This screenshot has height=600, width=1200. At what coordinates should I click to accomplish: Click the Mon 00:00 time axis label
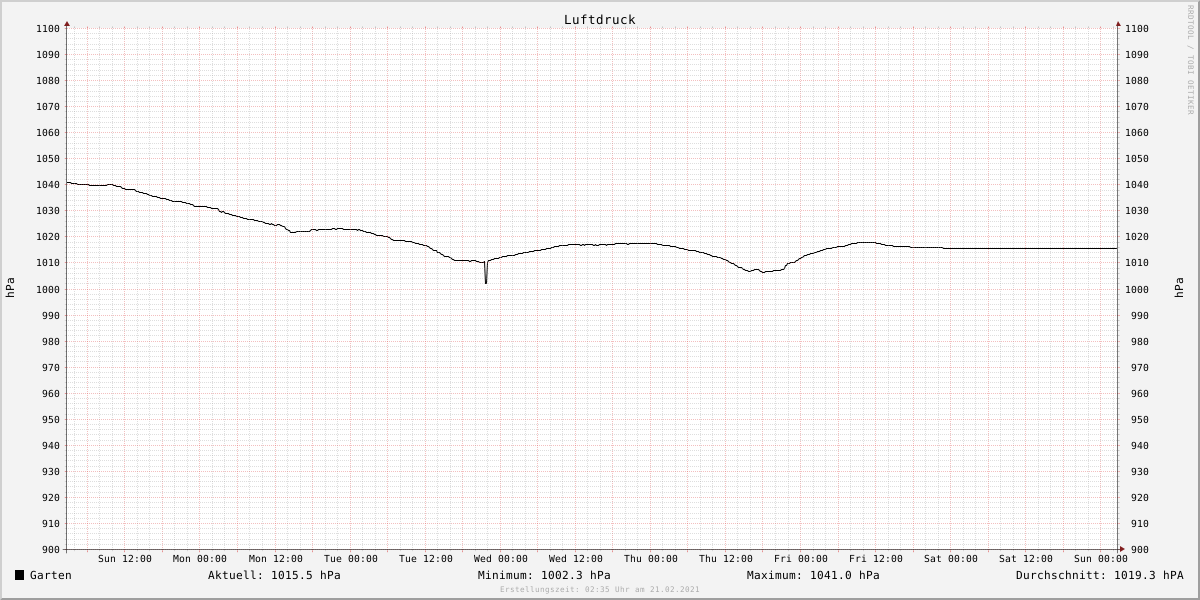point(200,559)
